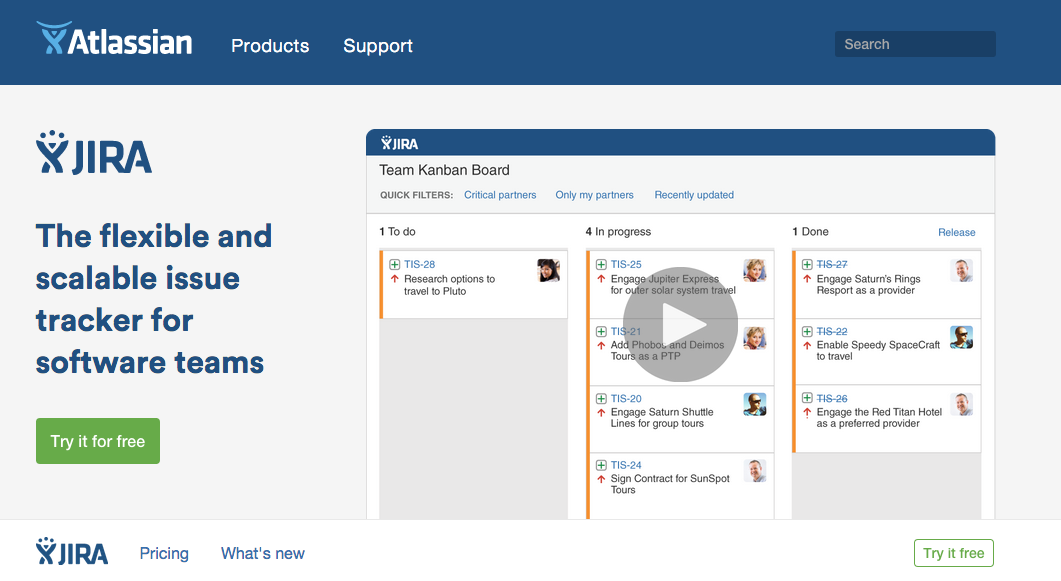
Task: Play the Kanban board demo video
Action: [x=680, y=325]
